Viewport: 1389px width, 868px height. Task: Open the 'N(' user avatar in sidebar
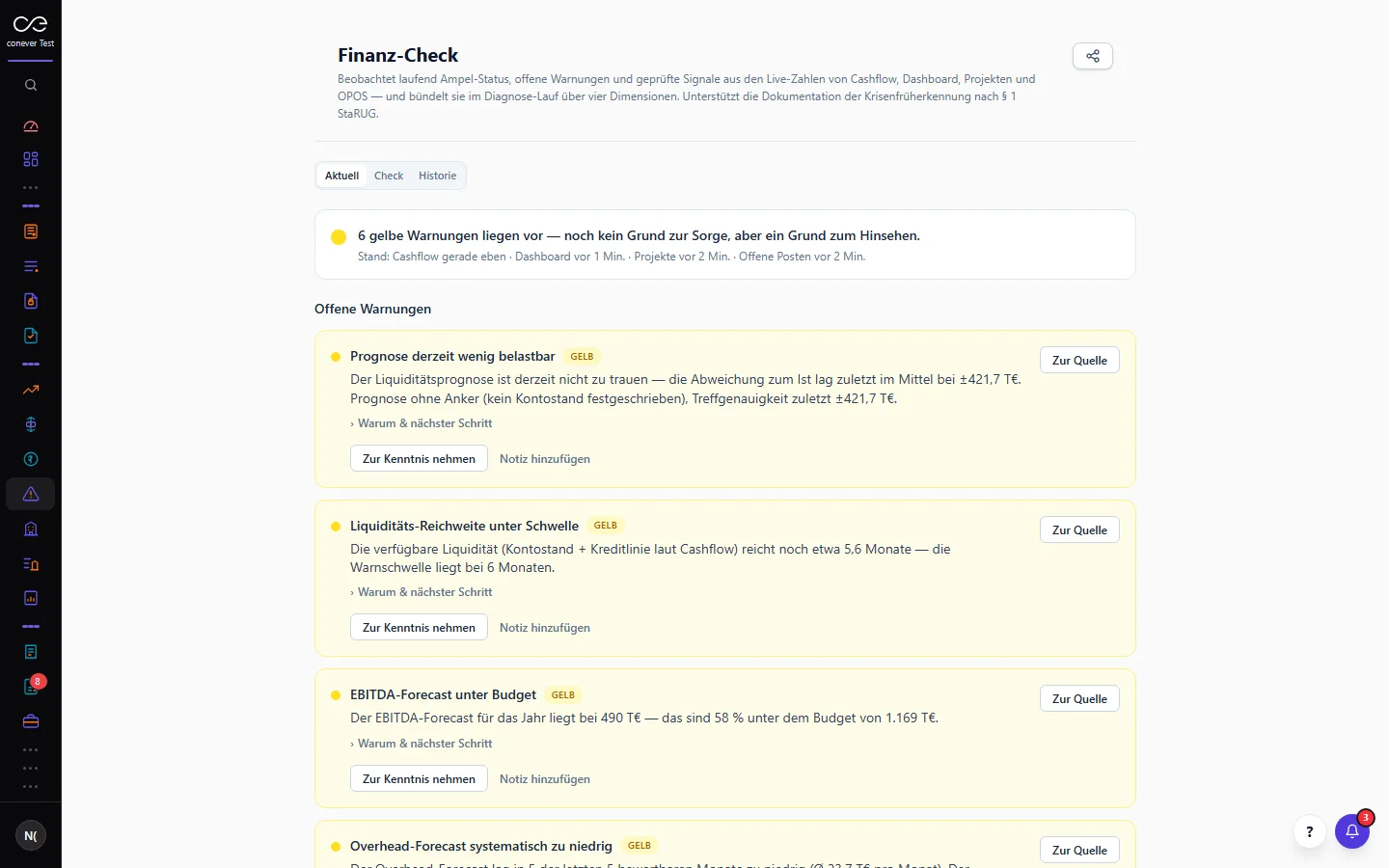tap(31, 835)
